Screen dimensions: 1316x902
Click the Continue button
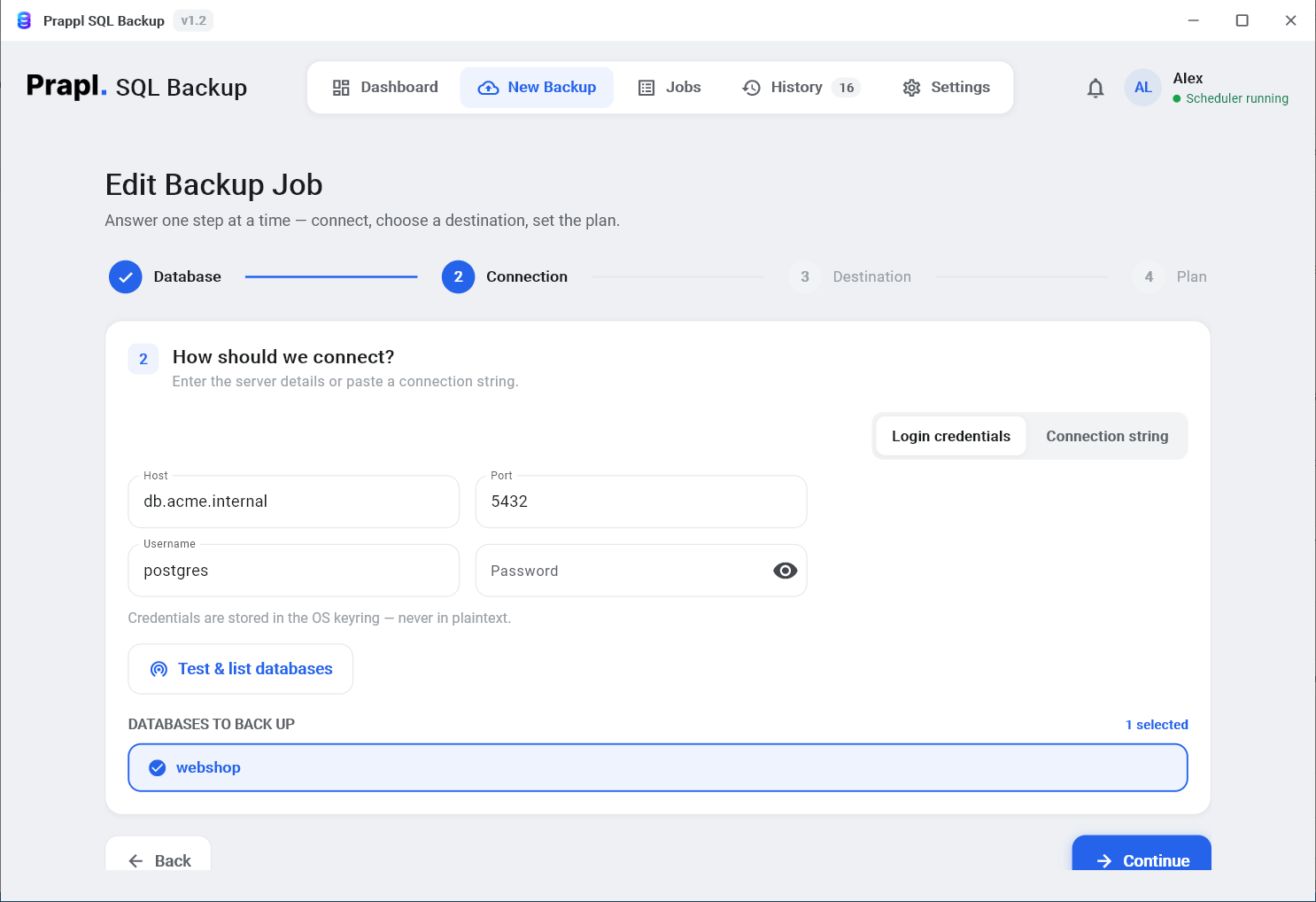(x=1142, y=853)
